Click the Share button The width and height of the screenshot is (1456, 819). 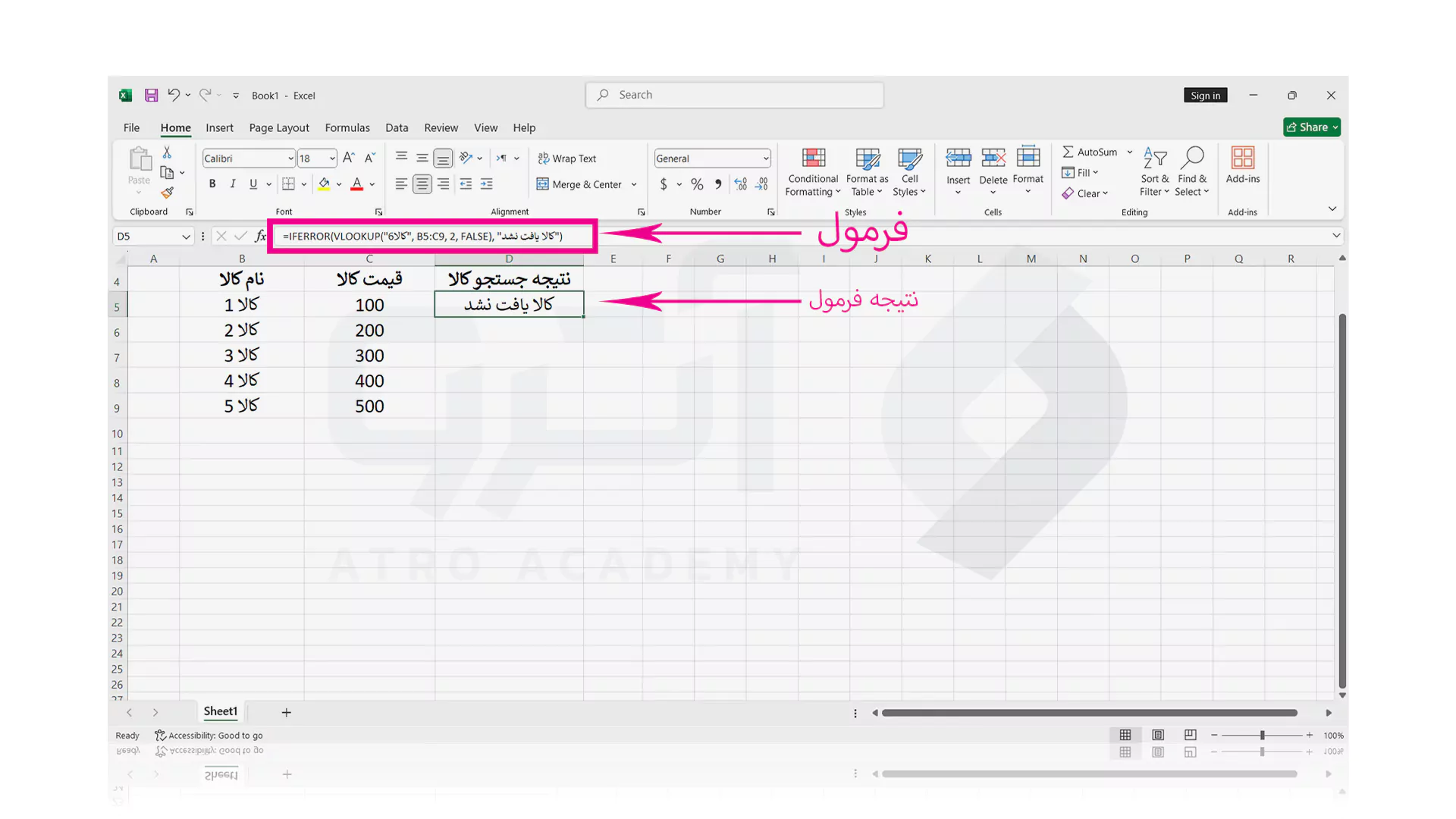click(x=1312, y=127)
